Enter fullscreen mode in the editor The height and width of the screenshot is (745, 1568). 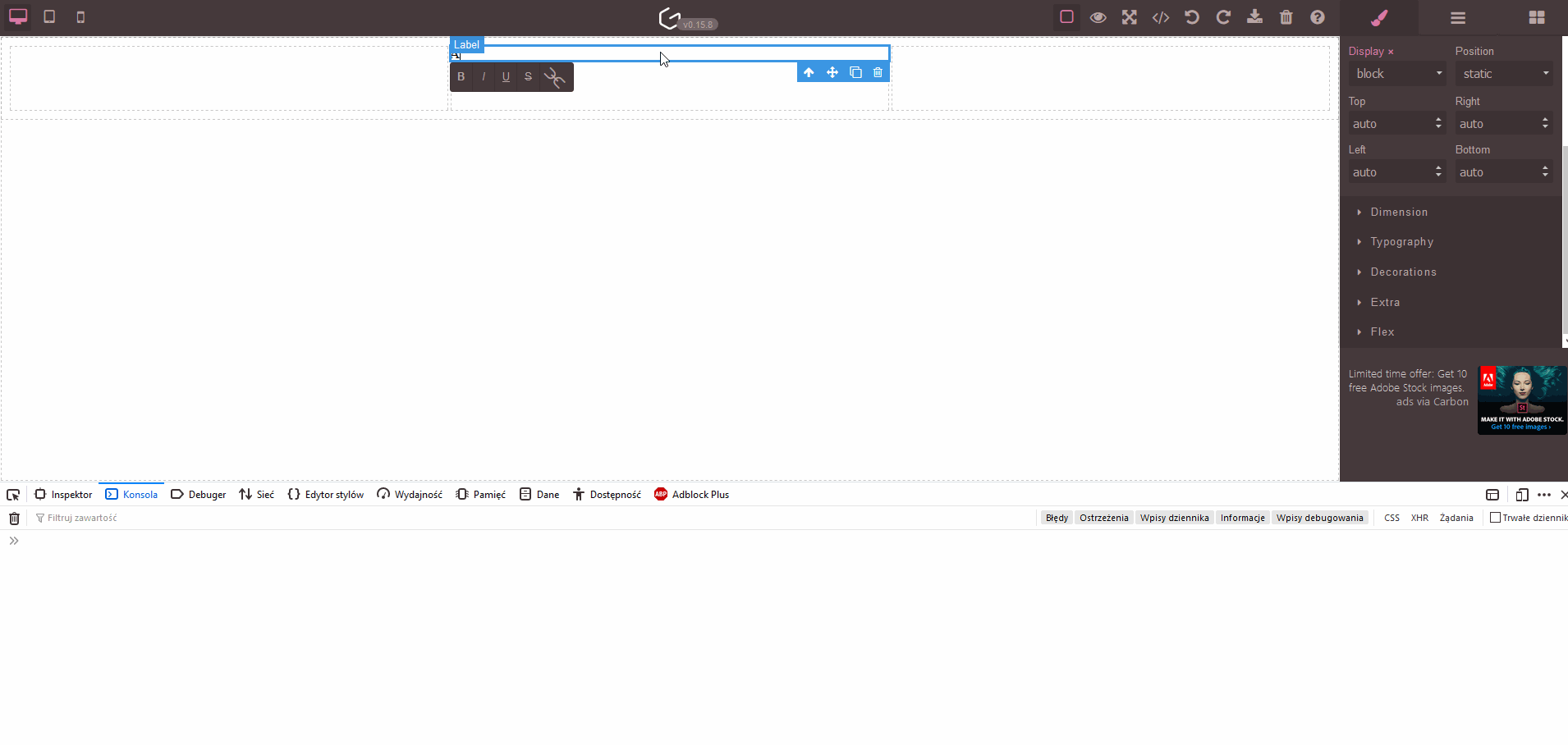point(1130,17)
